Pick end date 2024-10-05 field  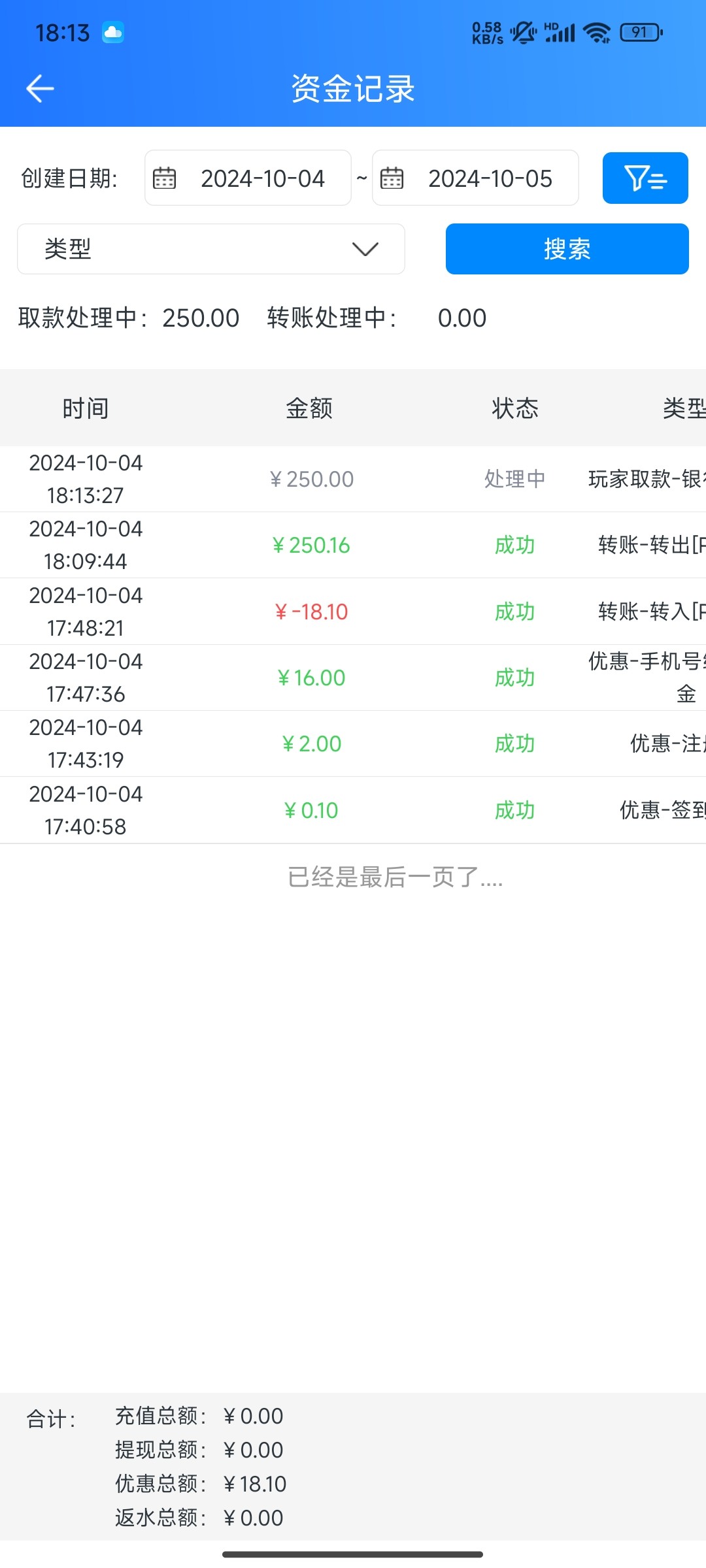point(490,178)
